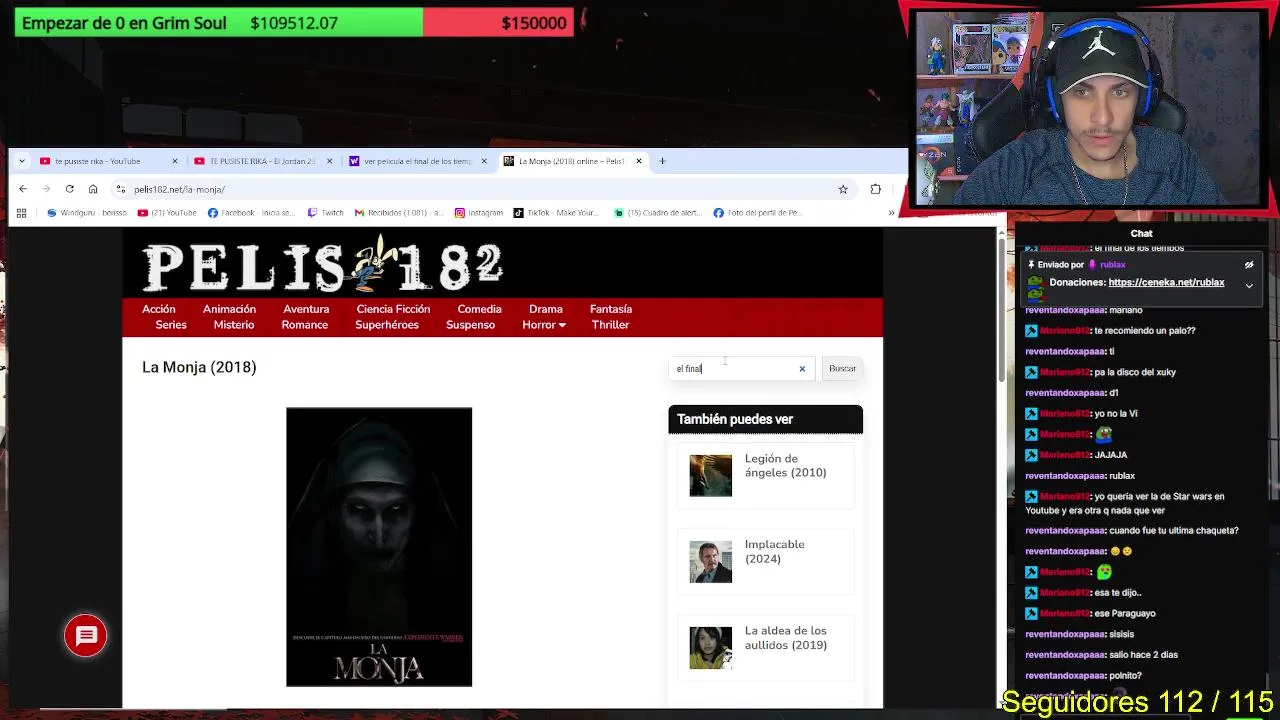1280x720 pixels.
Task: Open the (21) YouTube bookmark
Action: 167,213
